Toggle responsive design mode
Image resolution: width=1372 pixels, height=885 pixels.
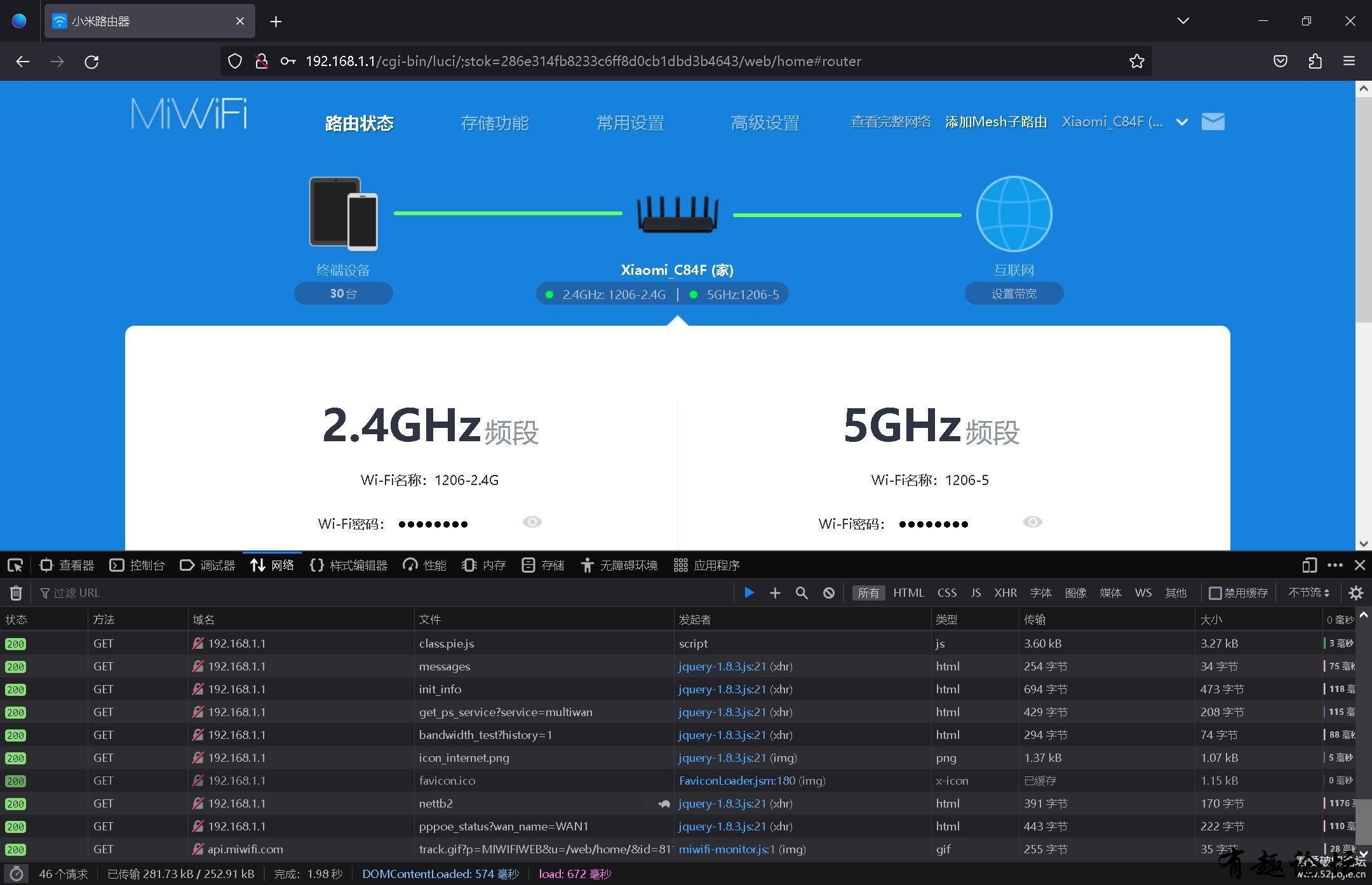click(1309, 565)
